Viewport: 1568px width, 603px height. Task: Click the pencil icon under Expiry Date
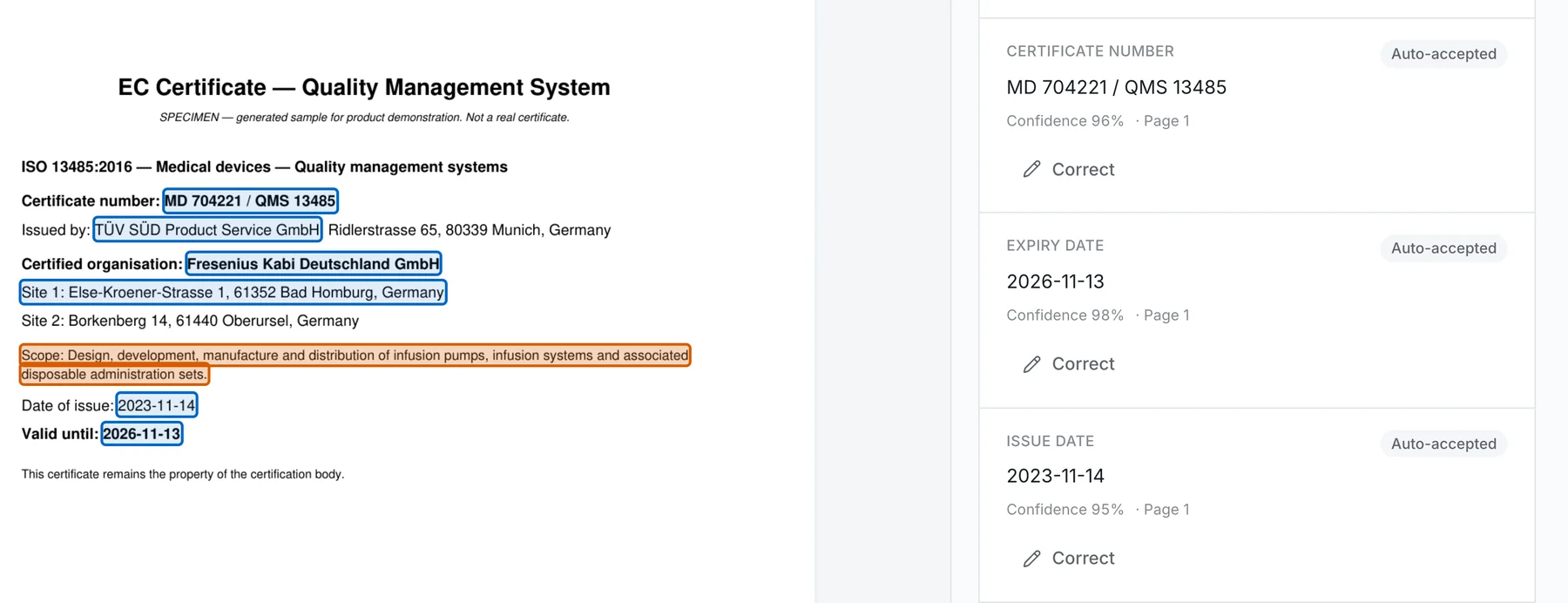coord(1031,364)
